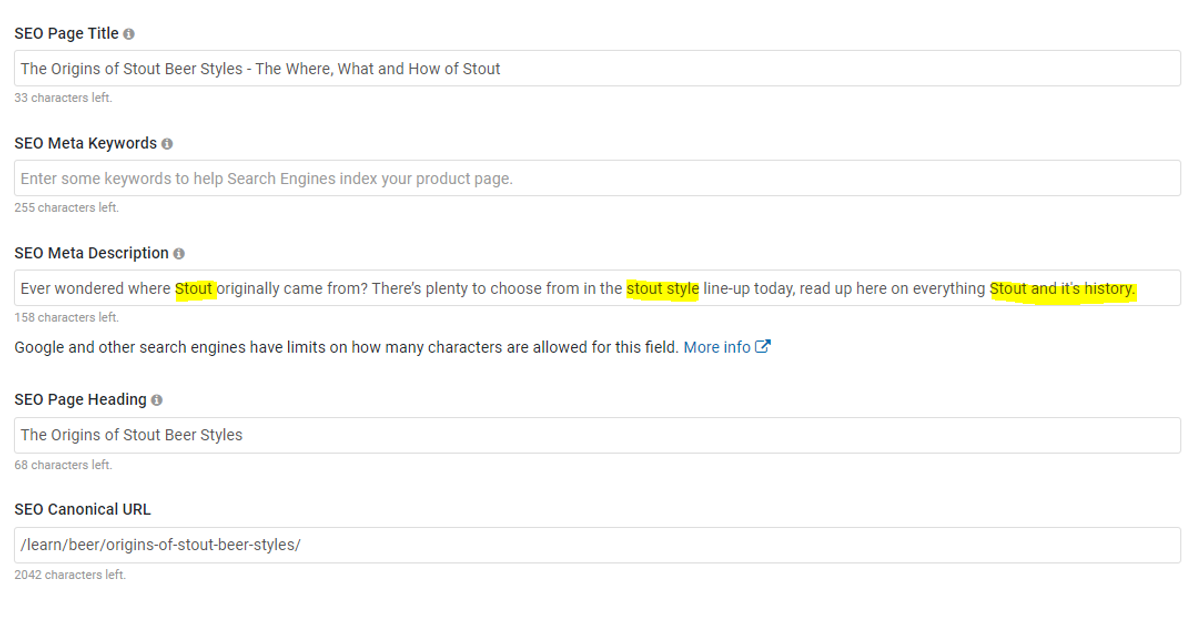Click highlighted "Stout and it's history" text
The width and height of the screenshot is (1192, 624).
point(1062,289)
